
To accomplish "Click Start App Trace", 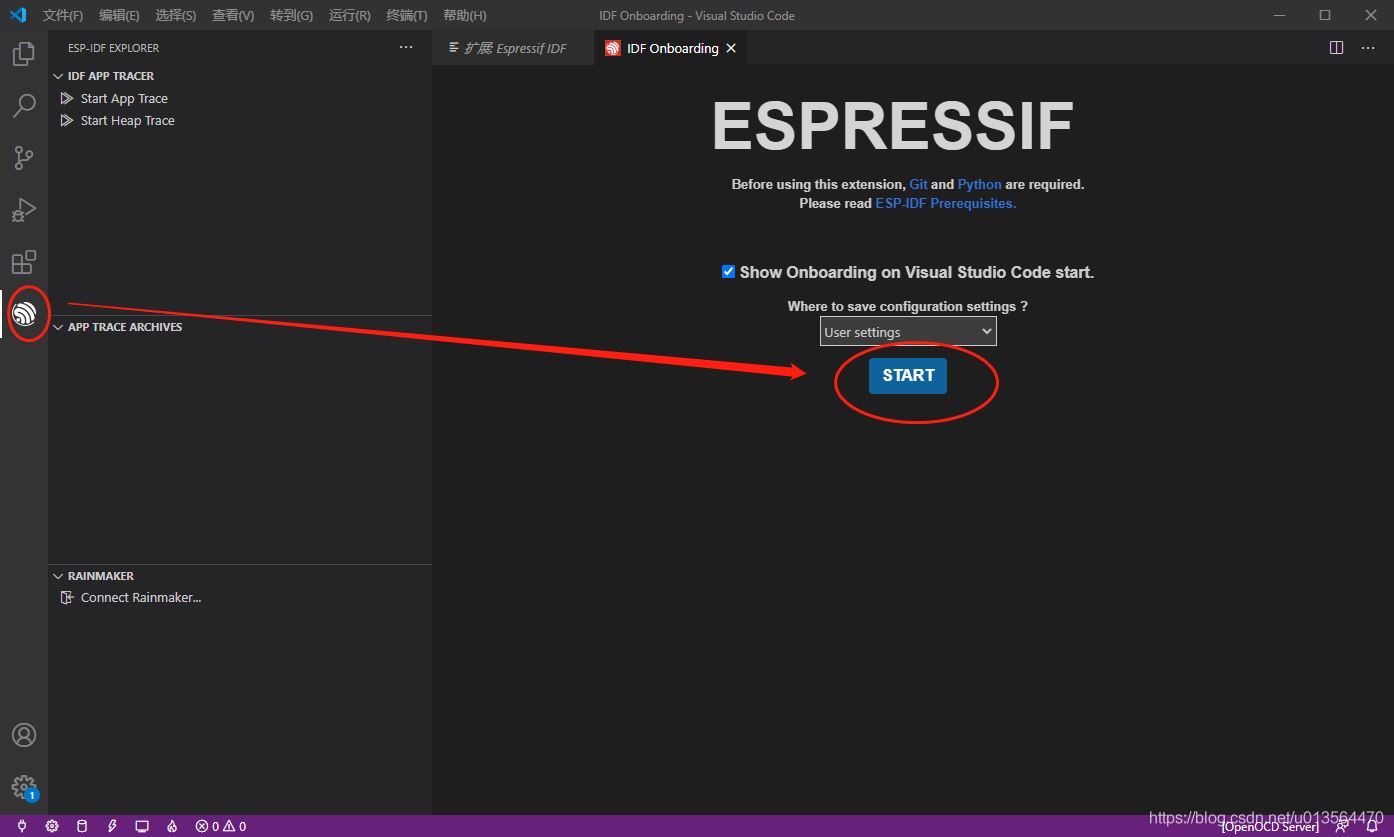I will (x=124, y=98).
